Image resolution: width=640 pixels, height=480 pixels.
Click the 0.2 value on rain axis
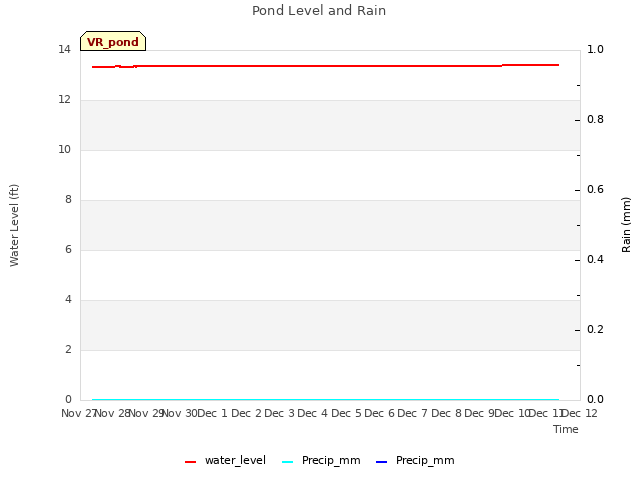(595, 329)
